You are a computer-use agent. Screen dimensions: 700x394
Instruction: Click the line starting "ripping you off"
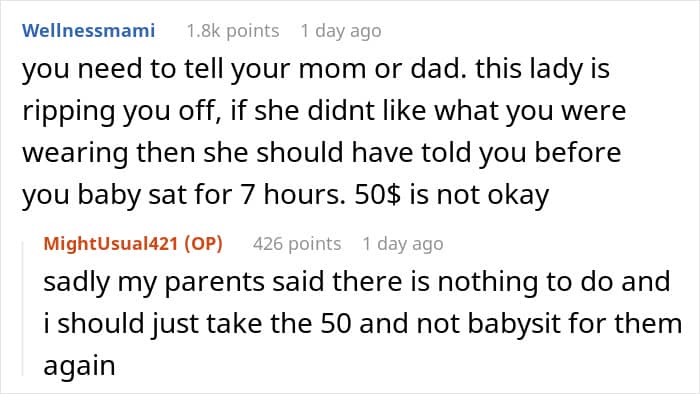(x=324, y=112)
